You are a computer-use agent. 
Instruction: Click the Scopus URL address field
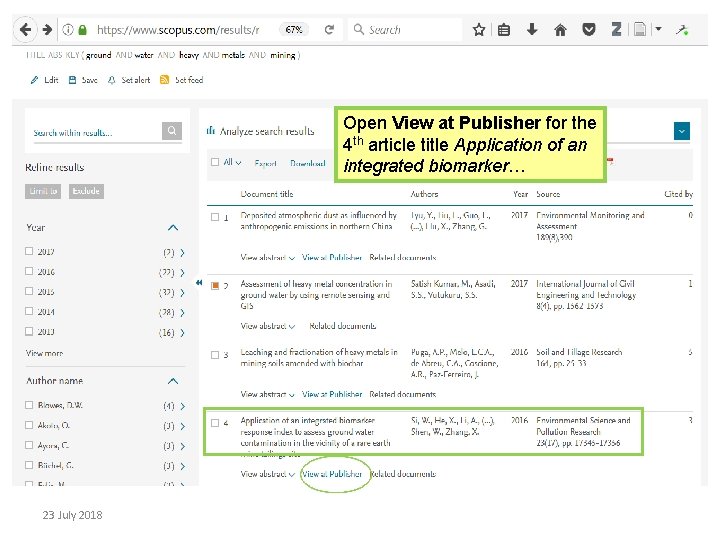pyautogui.click(x=178, y=30)
